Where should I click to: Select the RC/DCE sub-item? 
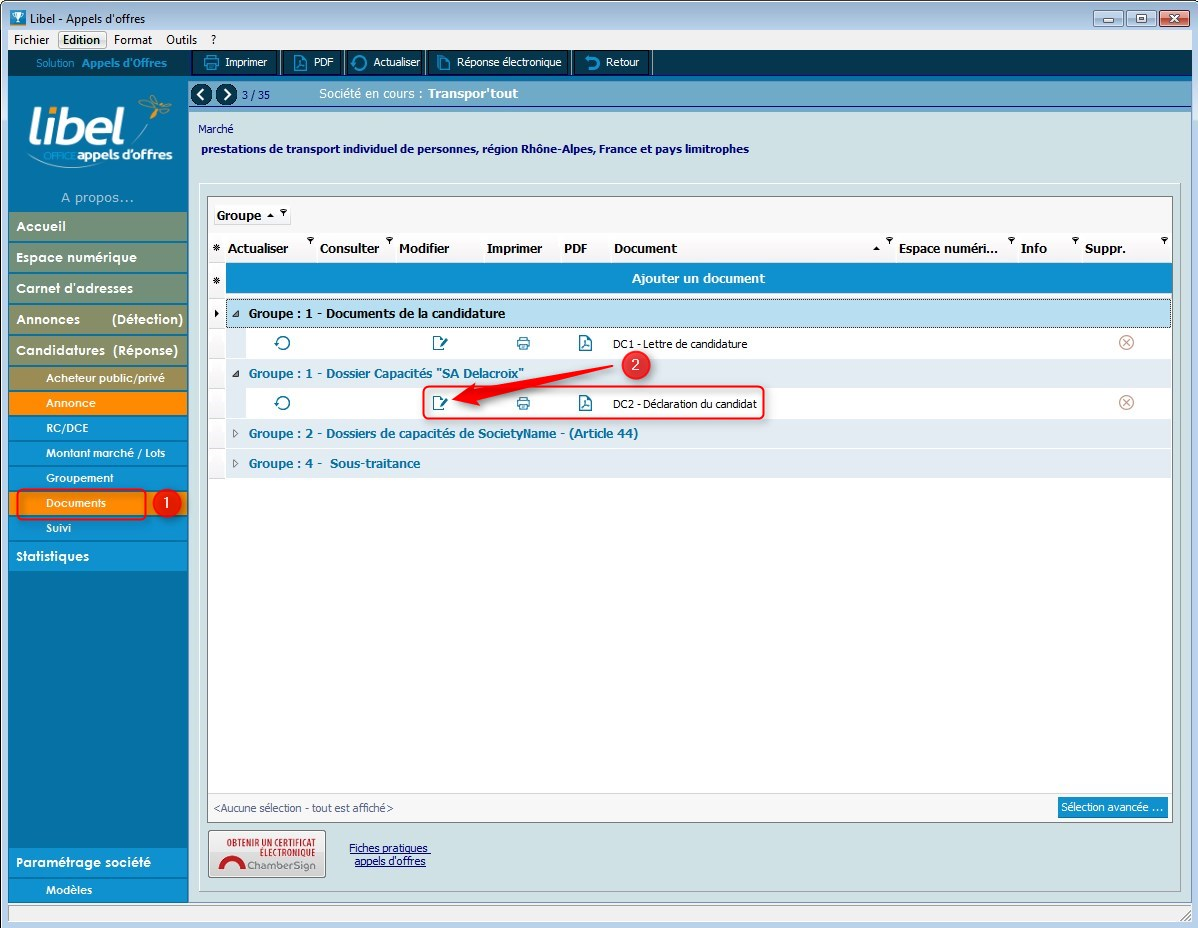point(98,428)
